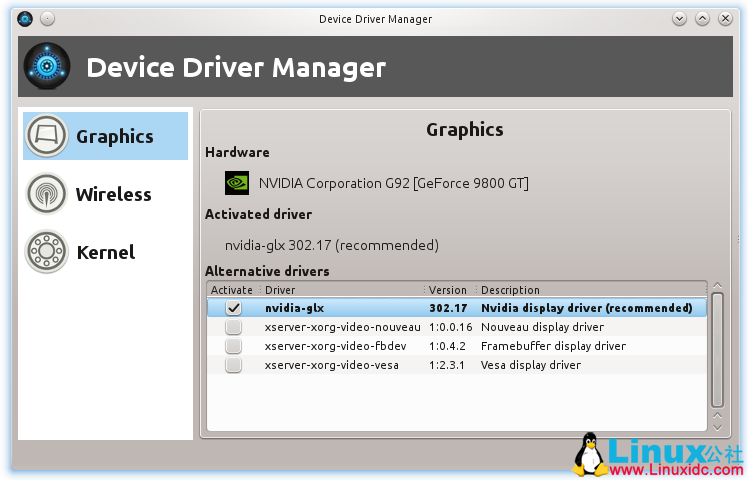Maximize the Device Driver Manager window

(x=702, y=19)
